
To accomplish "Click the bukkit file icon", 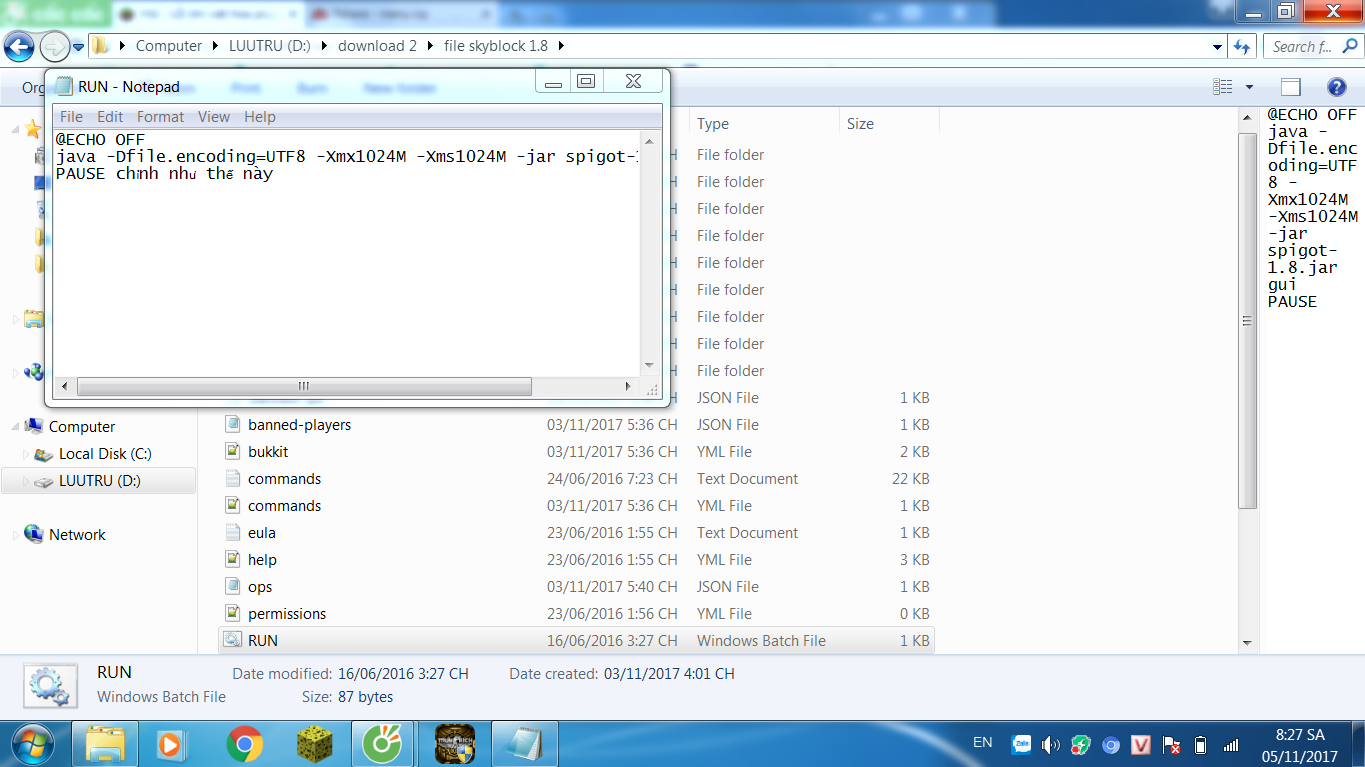I will [x=233, y=452].
